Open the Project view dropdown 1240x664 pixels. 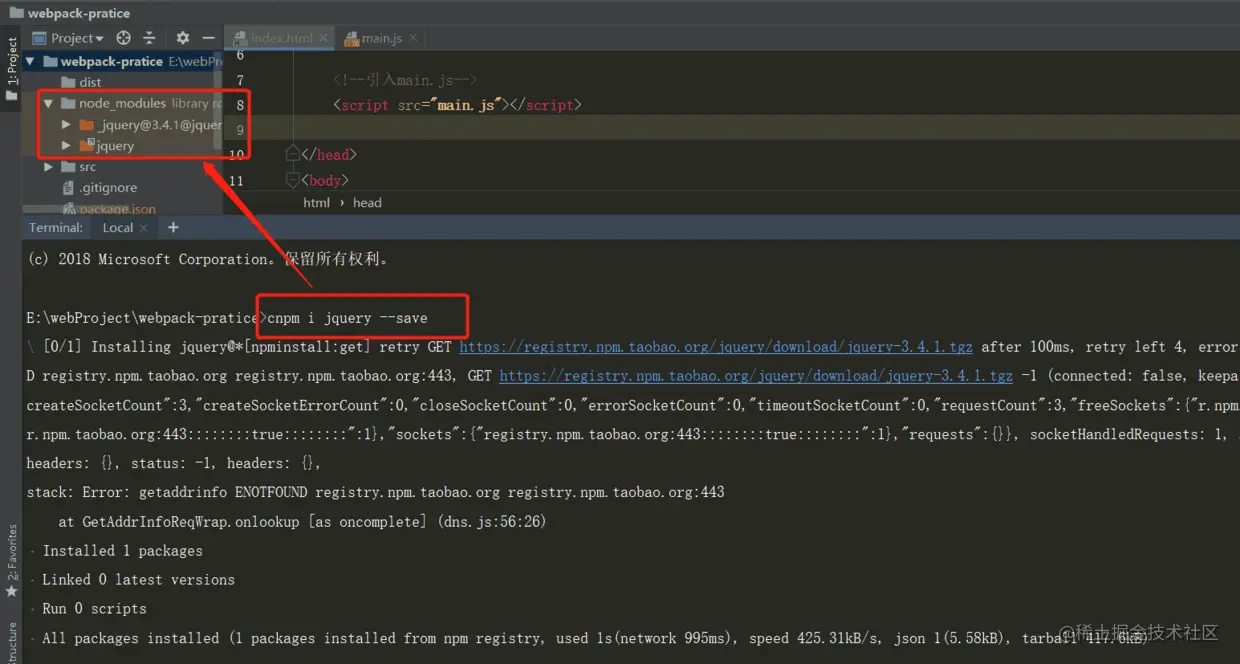click(68, 38)
